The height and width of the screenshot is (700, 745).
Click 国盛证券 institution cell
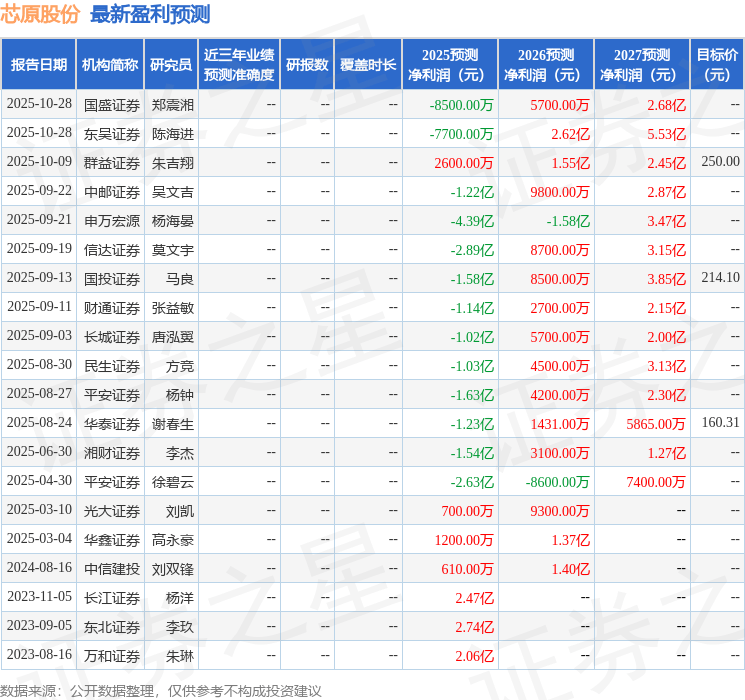tap(112, 105)
